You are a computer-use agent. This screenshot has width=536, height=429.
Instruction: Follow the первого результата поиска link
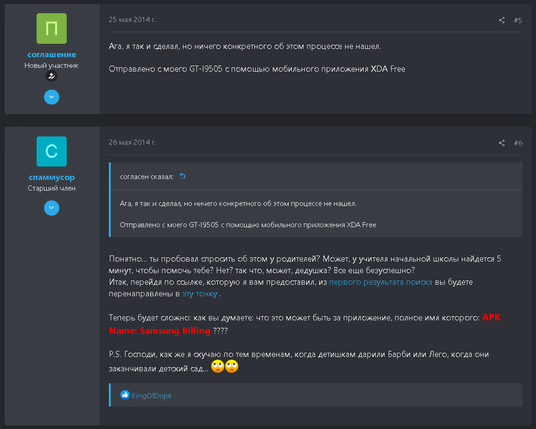pyautogui.click(x=380, y=282)
